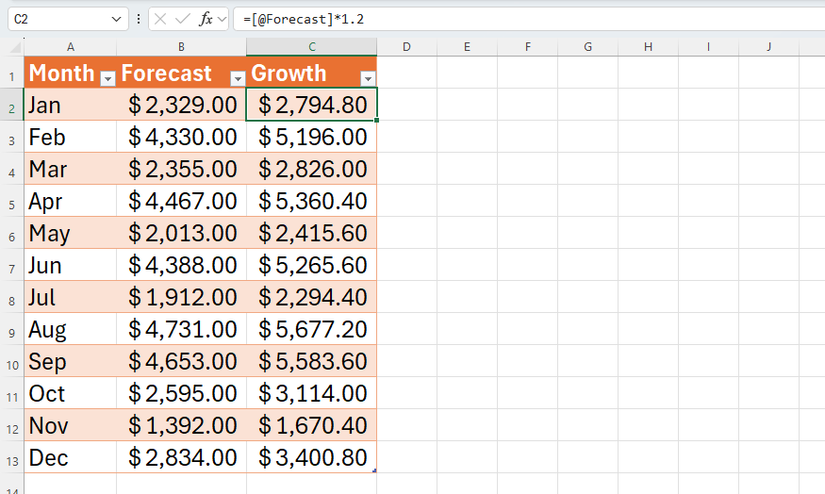Select the May cell
Image resolution: width=825 pixels, height=494 pixels.
click(71, 233)
